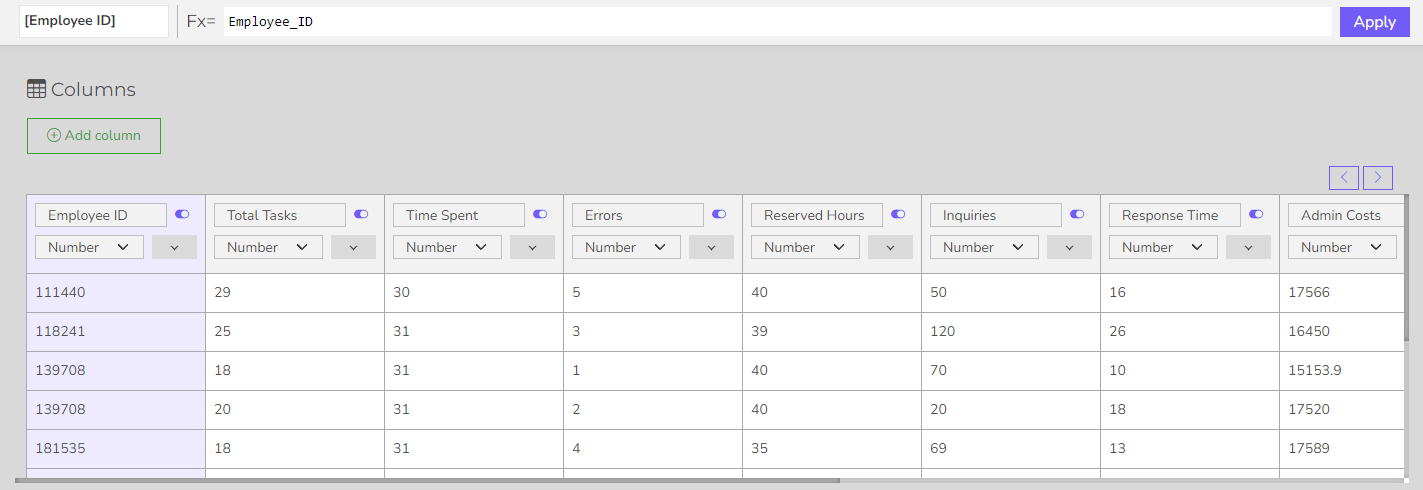
Task: Disable the Time Spent column toggle
Action: point(540,214)
